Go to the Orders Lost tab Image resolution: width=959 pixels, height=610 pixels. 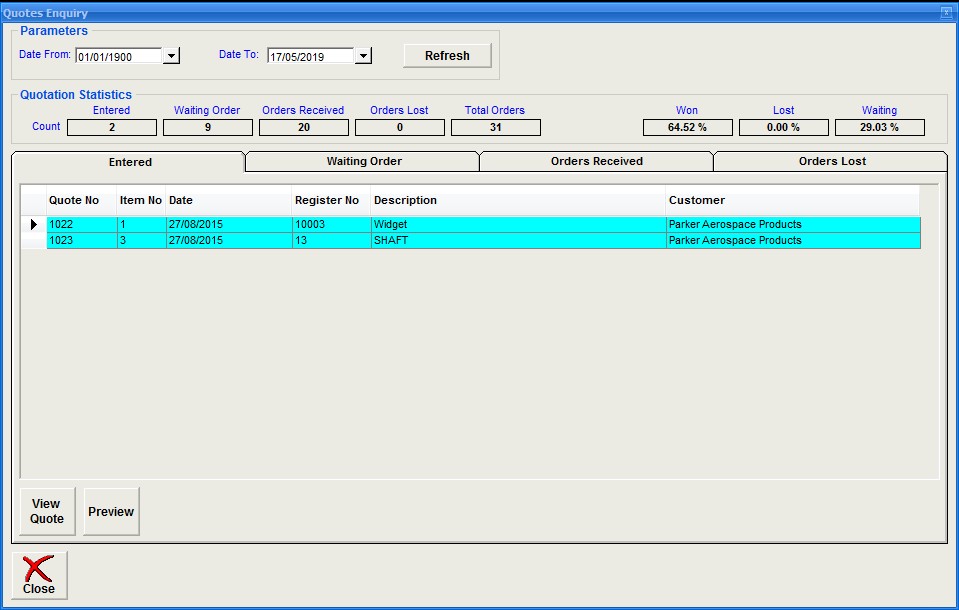click(x=831, y=161)
